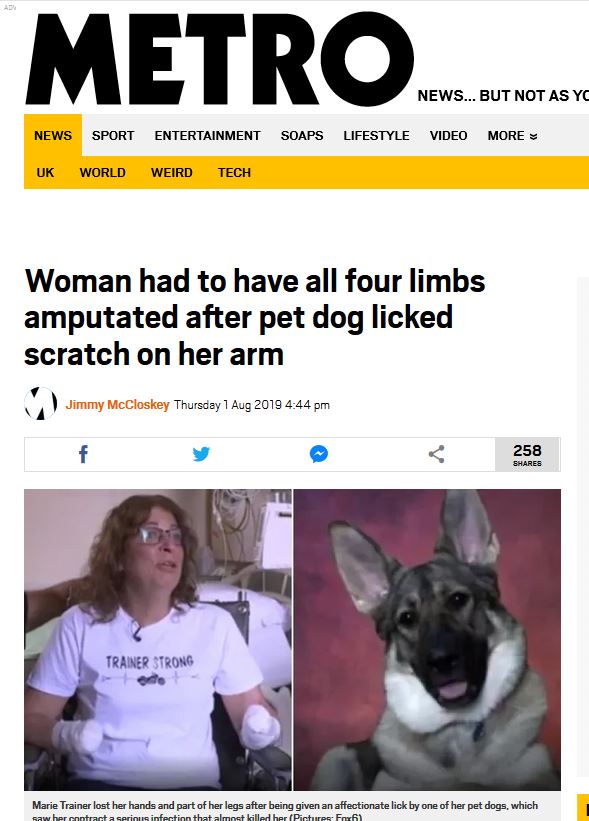Open TECH news subcategory
The width and height of the screenshot is (589, 821).
click(235, 173)
